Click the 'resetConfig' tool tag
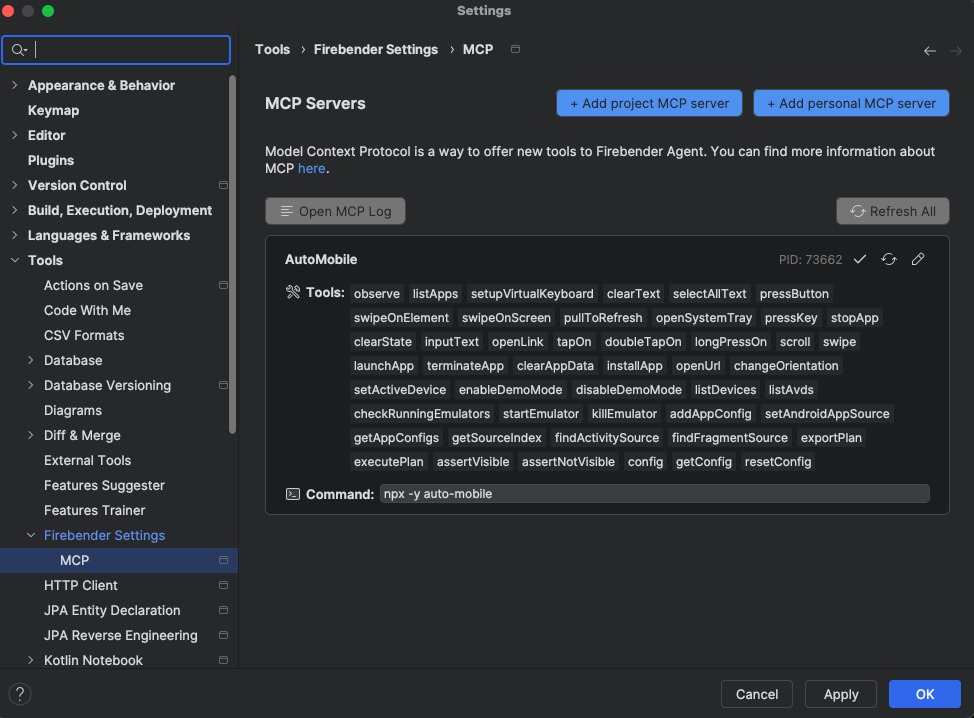This screenshot has width=974, height=718. 778,462
